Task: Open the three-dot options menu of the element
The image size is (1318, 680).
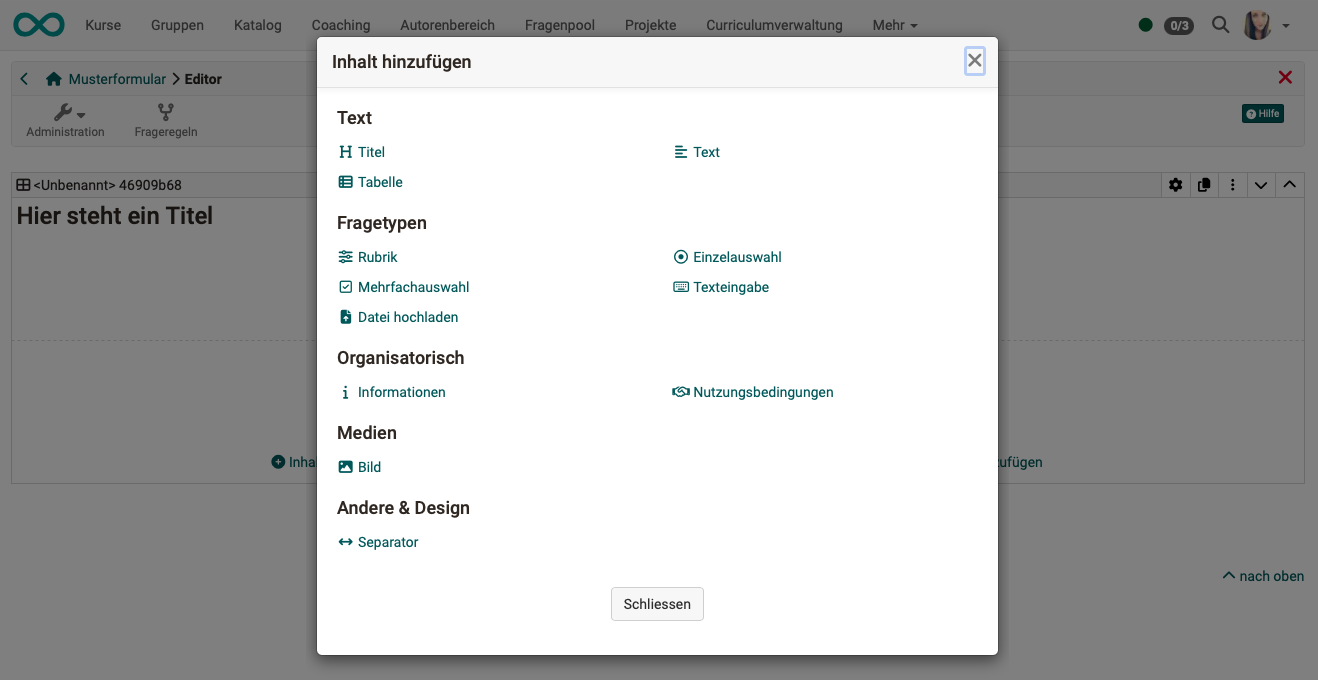Action: coord(1233,185)
